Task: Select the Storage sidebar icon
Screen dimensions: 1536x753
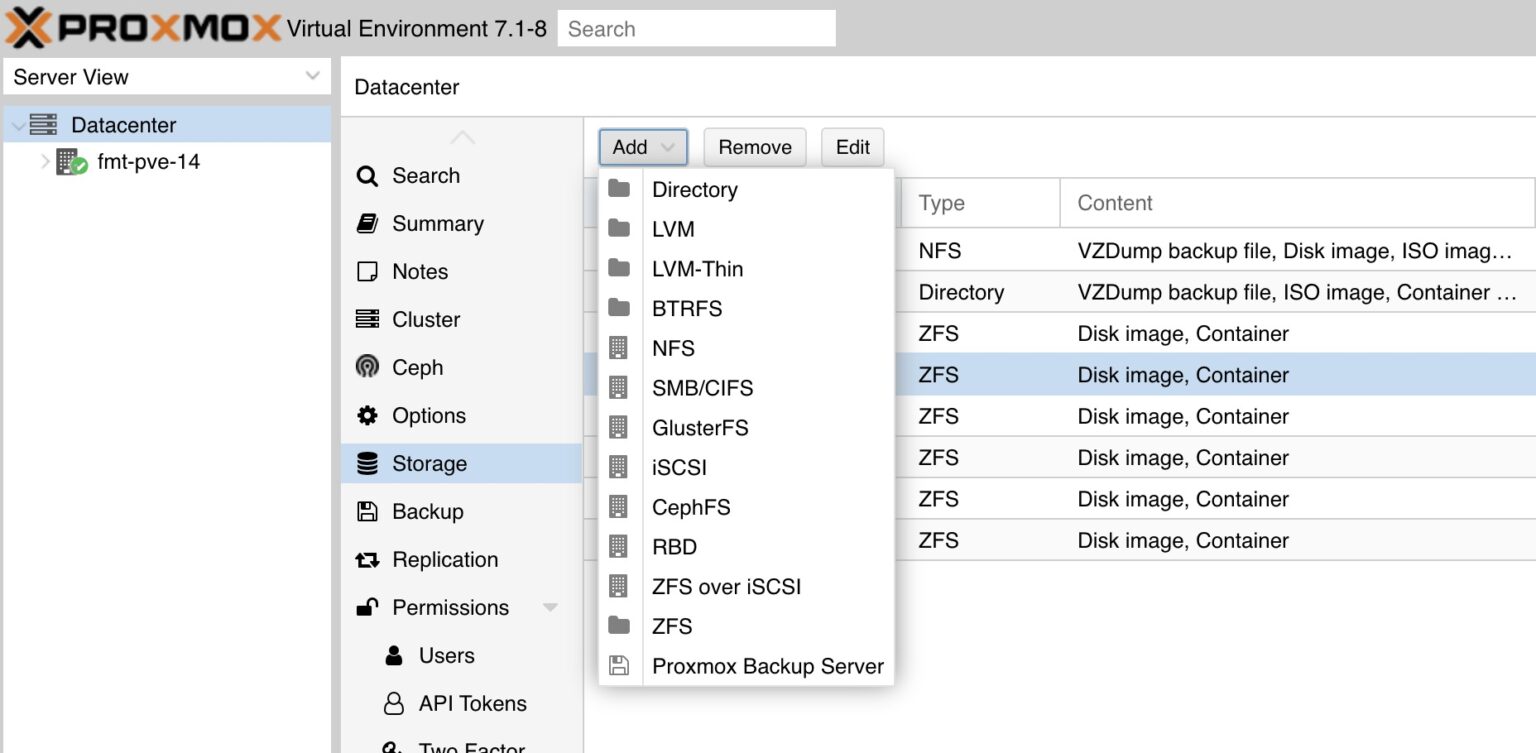Action: tap(368, 463)
